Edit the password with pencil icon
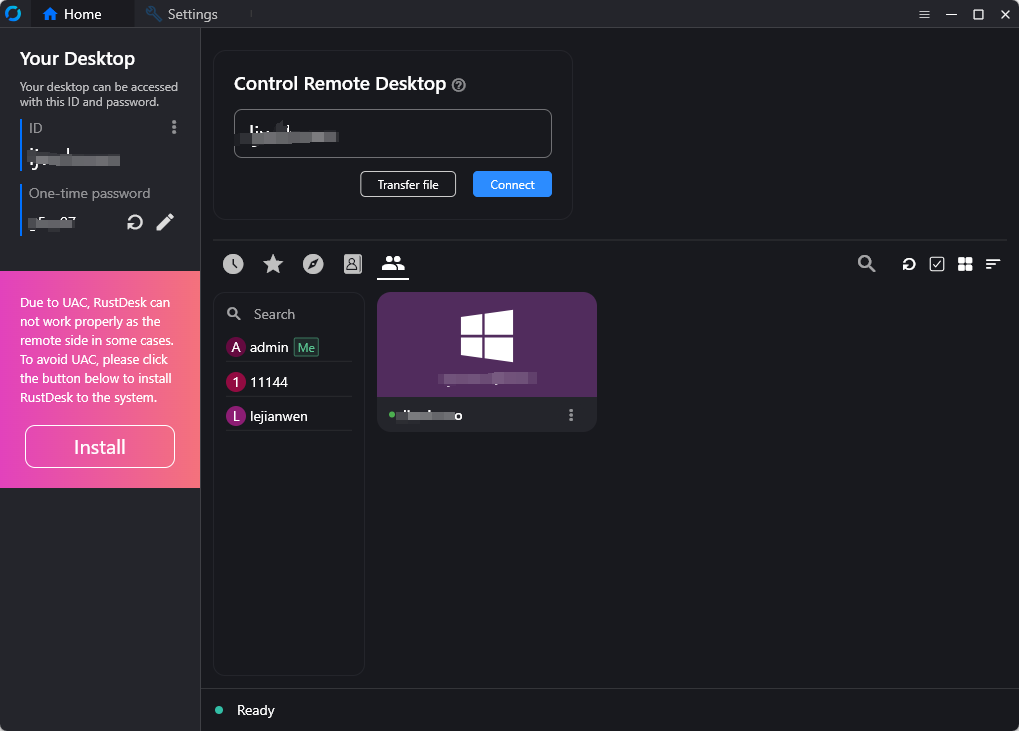The image size is (1019, 731). (x=166, y=222)
